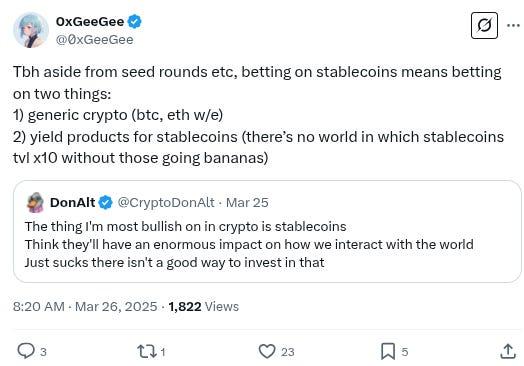Toggle the bookmark icon
Viewport: 524px width, 366px height.
[388, 352]
